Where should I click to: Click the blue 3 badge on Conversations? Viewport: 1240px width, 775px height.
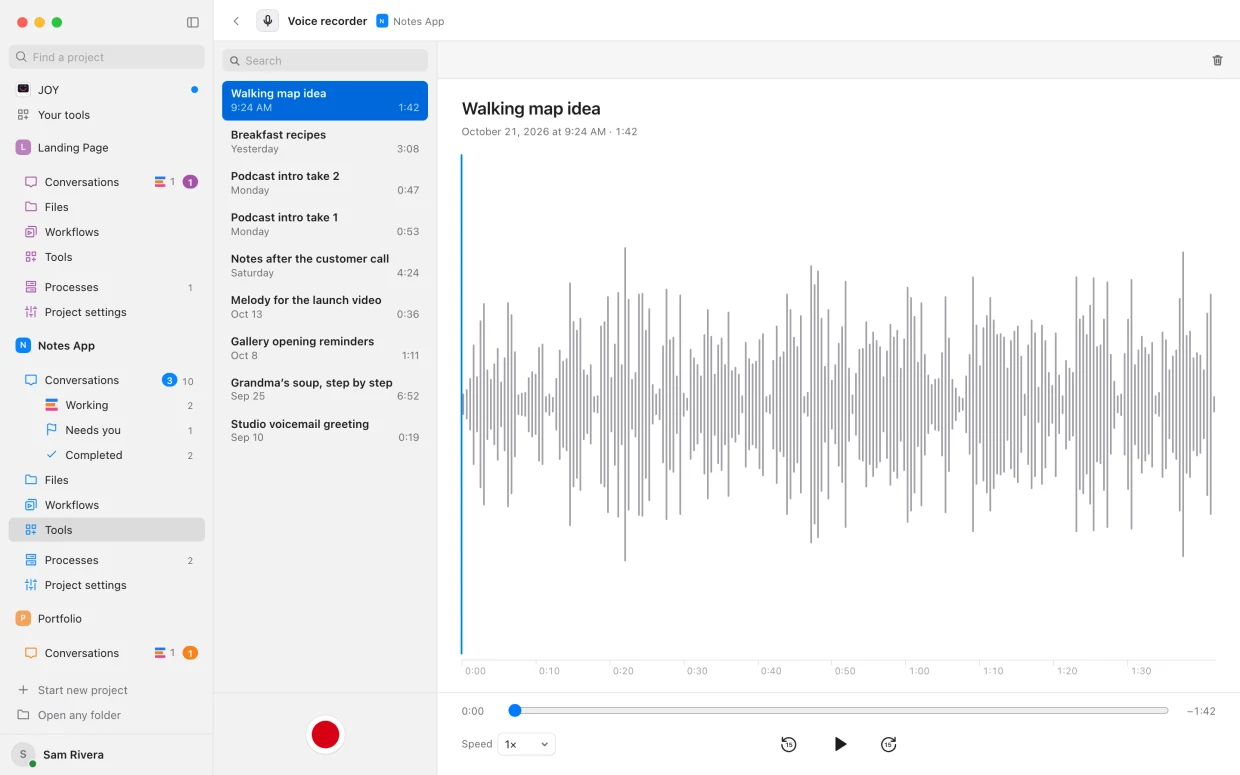tap(169, 380)
